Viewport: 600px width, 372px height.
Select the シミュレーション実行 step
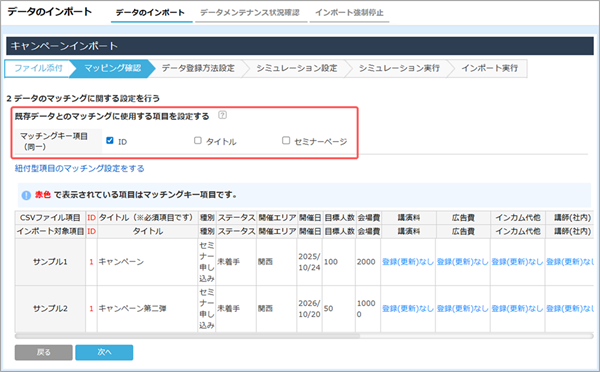[399, 69]
